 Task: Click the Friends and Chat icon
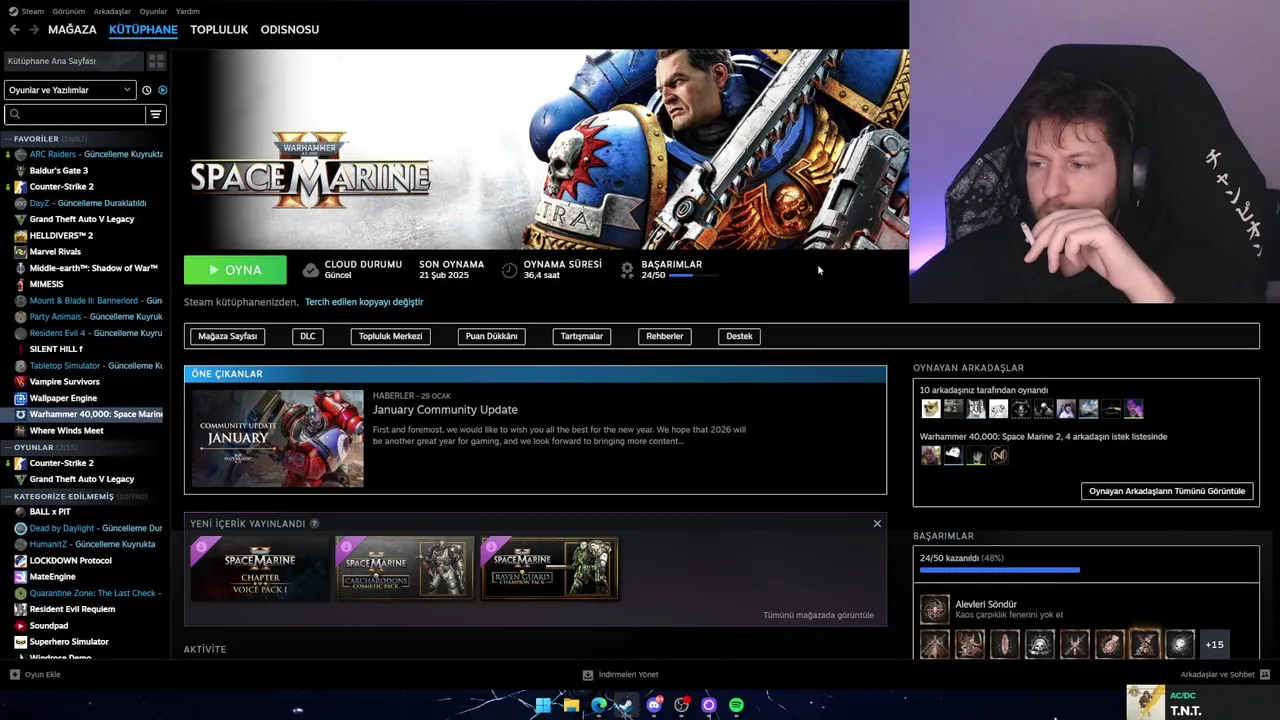pos(1265,674)
